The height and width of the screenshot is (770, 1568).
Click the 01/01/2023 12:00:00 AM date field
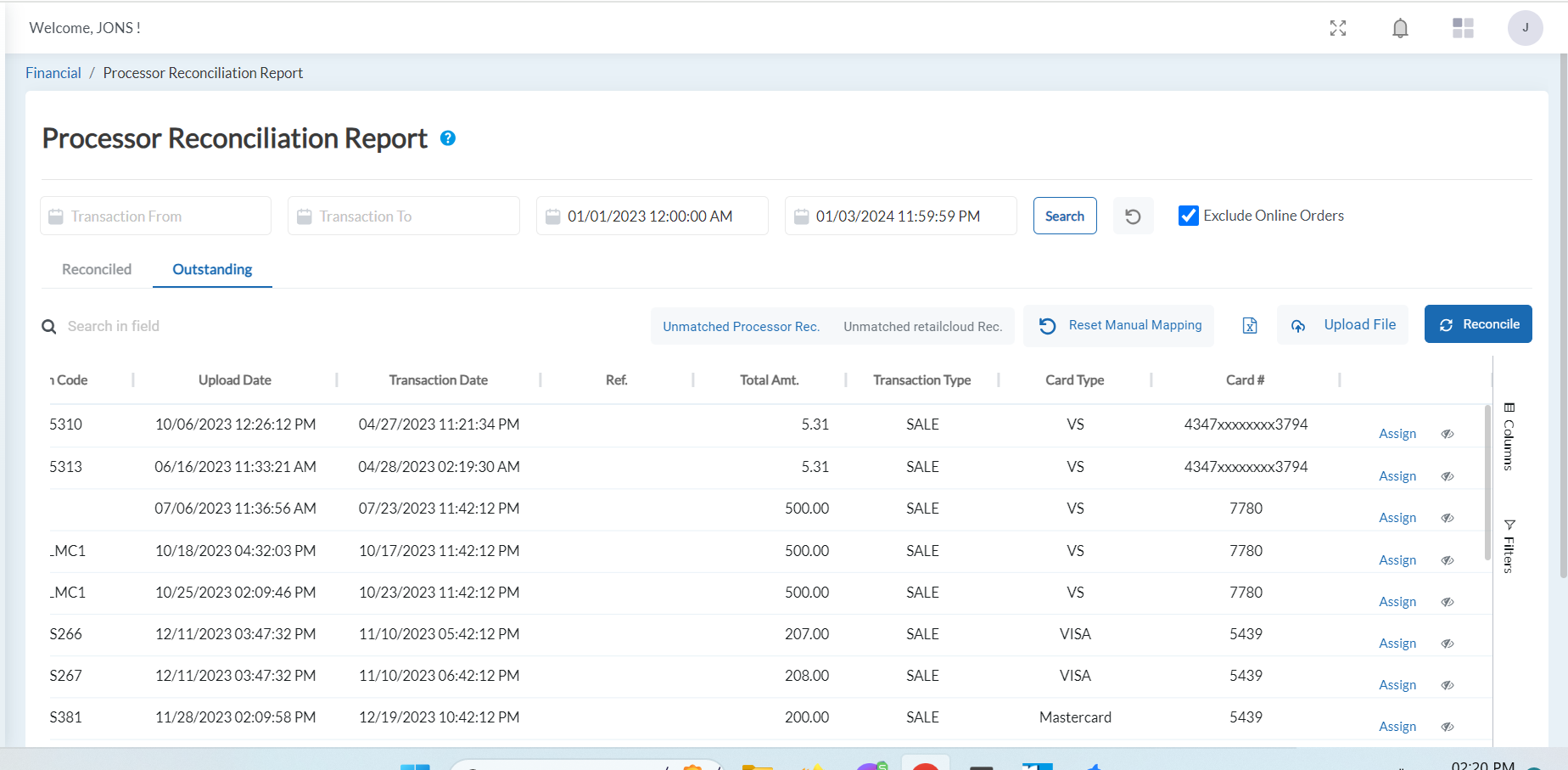[x=652, y=216]
